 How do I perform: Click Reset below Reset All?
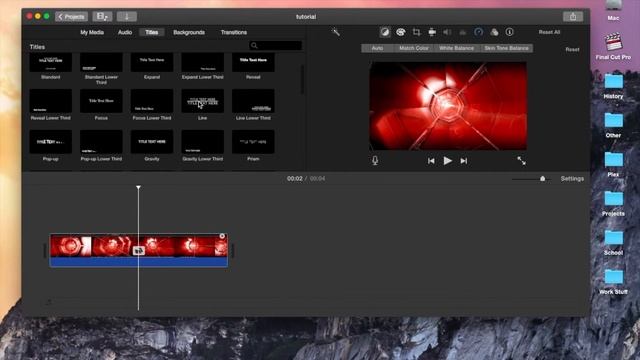[x=572, y=49]
